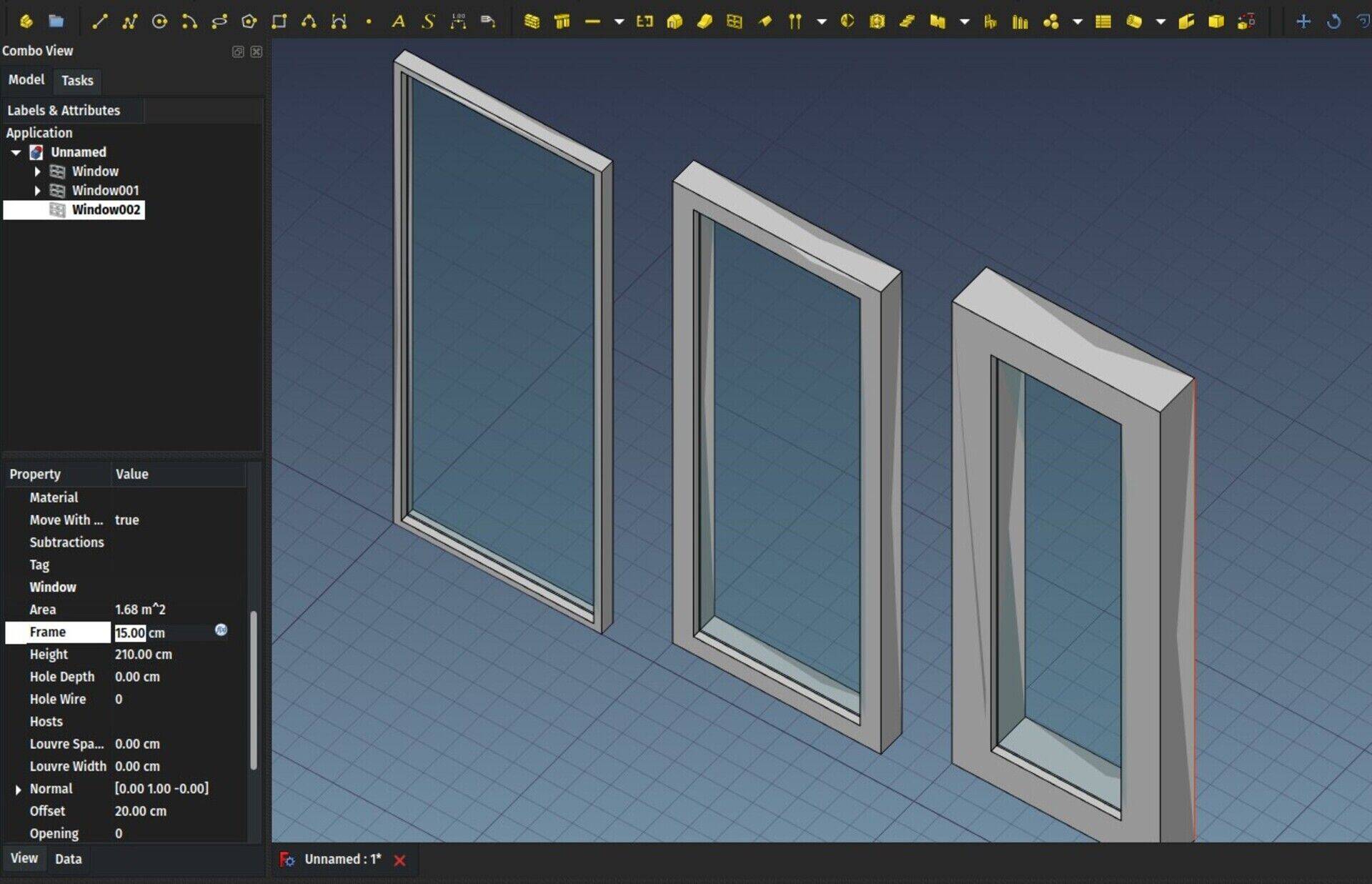The width and height of the screenshot is (1372, 884).
Task: Open dropdown next to the Material tool
Action: tap(1078, 21)
